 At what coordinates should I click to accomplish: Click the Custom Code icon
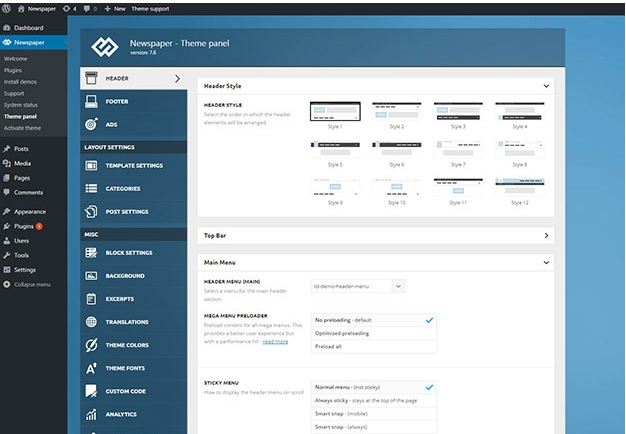(x=91, y=391)
